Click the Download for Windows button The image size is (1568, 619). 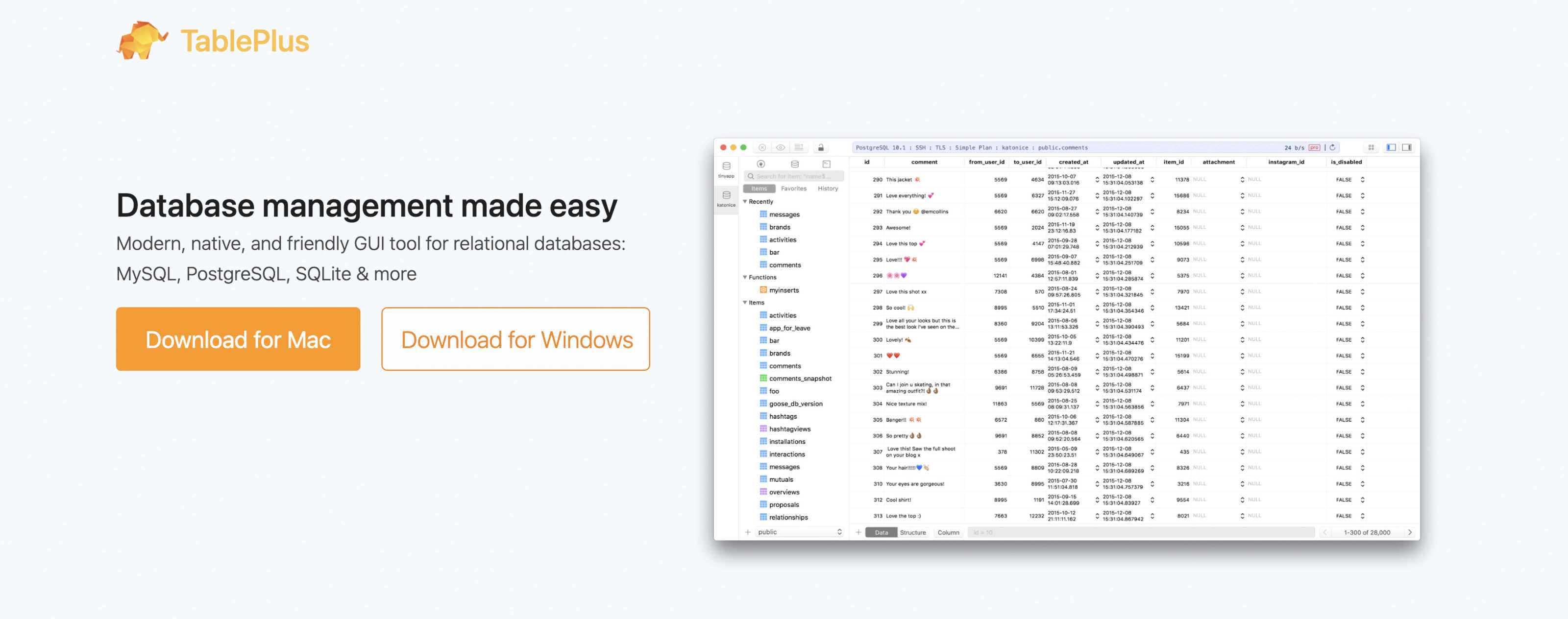pos(515,339)
